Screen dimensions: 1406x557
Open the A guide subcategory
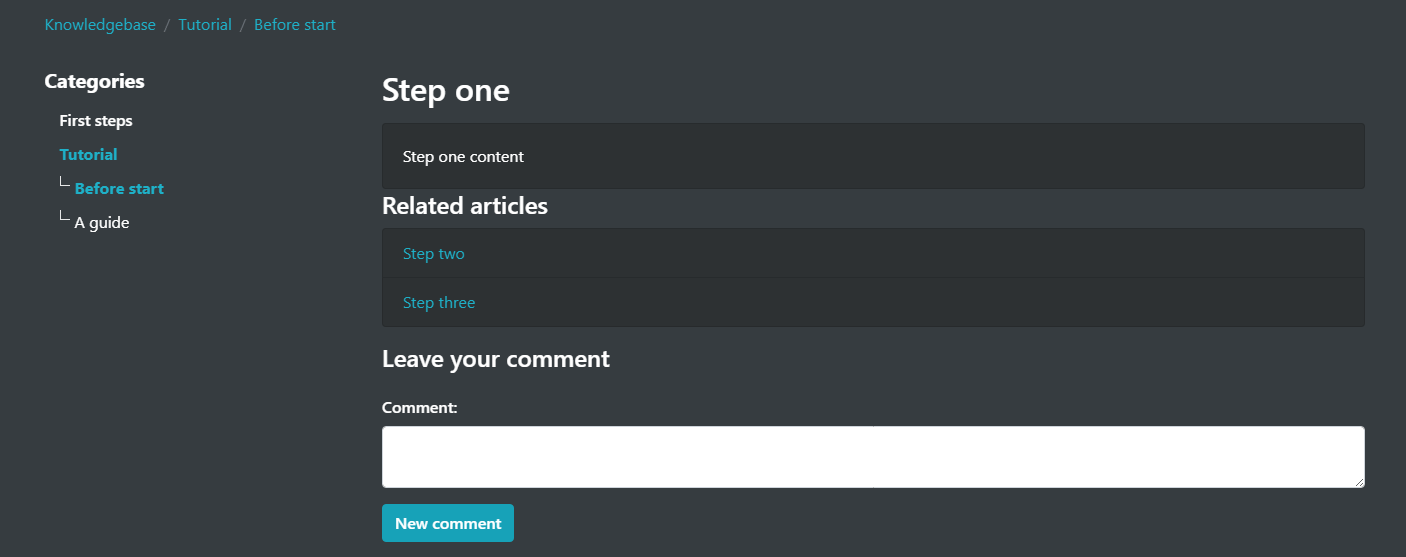pyautogui.click(x=102, y=223)
